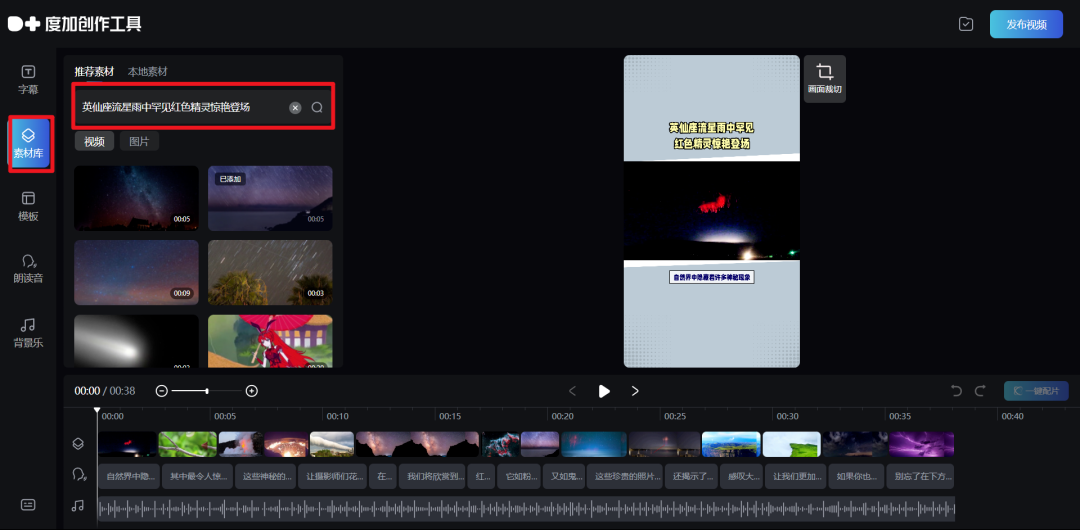
Task: Click the playhead marker at 00:00
Action: tap(97, 411)
